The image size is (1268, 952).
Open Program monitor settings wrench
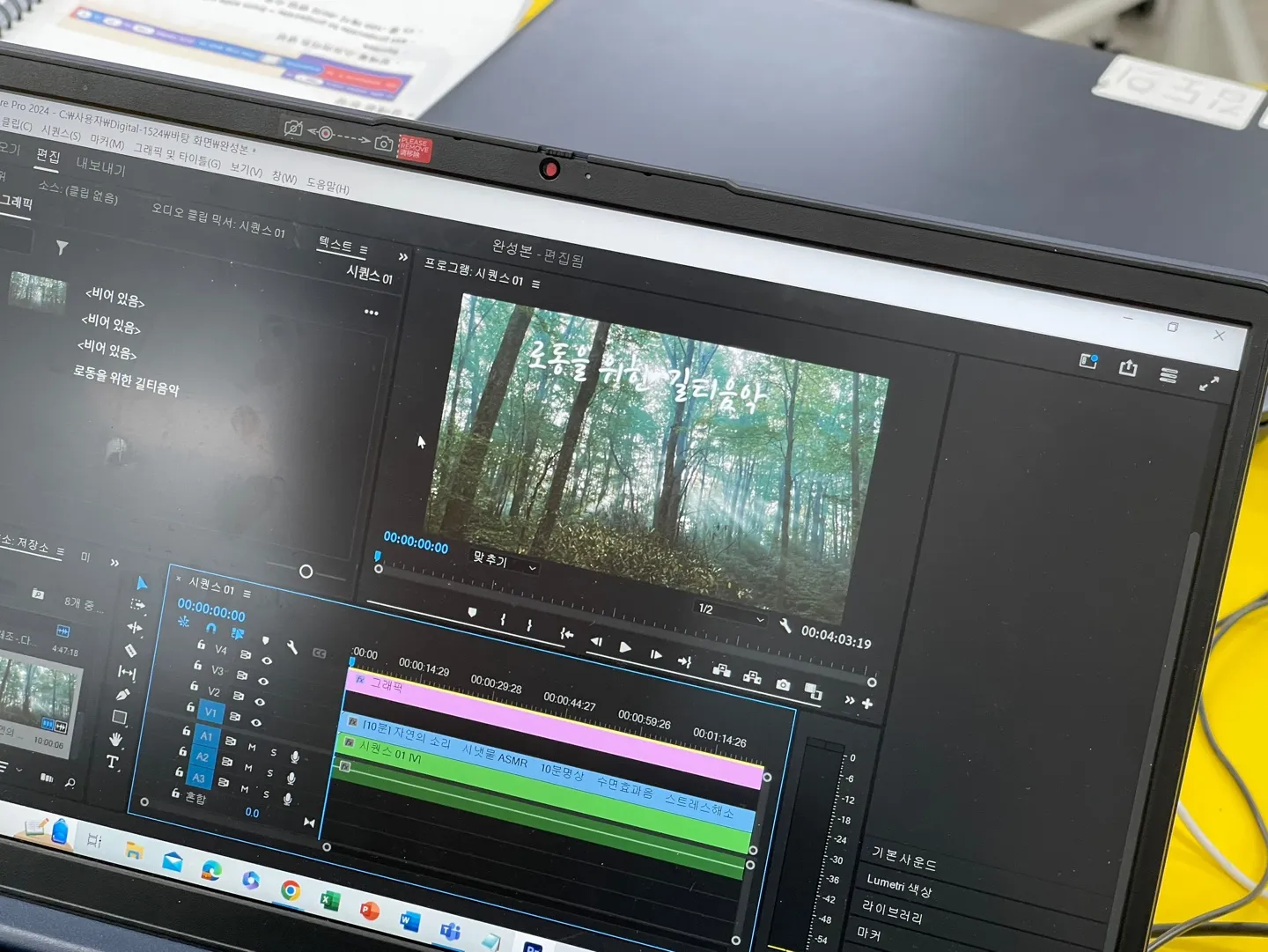[x=785, y=626]
